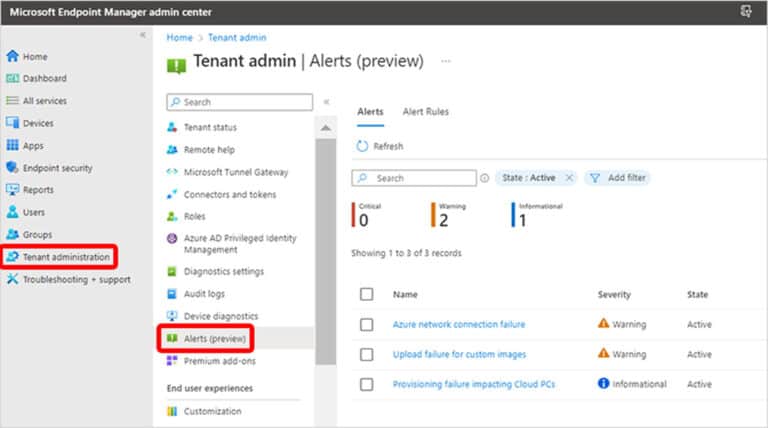Sort by the Severity column header
Screen dimensions: 768x428
tap(614, 294)
